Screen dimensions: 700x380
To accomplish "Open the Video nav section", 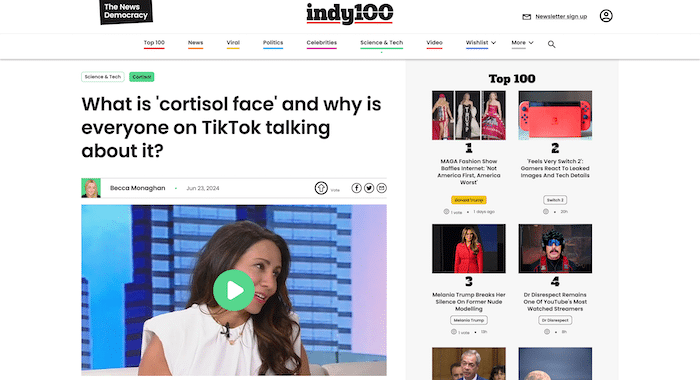I will click(x=434, y=43).
